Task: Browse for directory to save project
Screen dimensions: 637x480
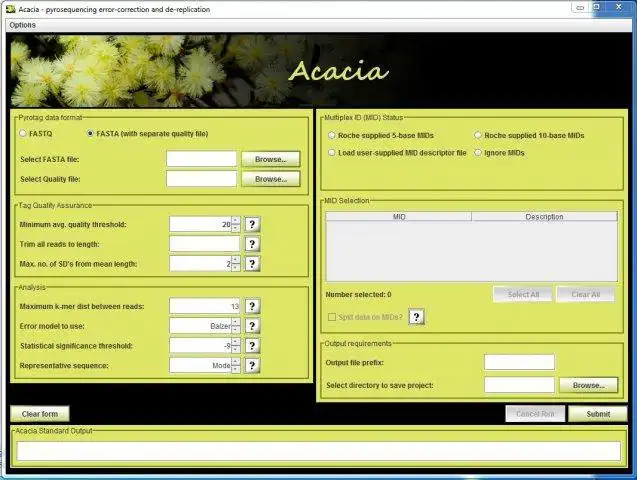Action: [x=589, y=385]
